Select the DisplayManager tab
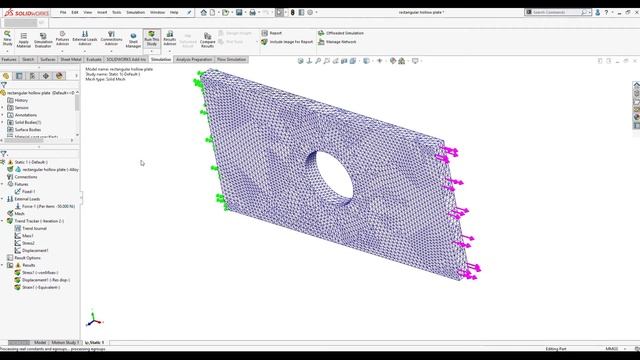640x360 pixels. 59,76
